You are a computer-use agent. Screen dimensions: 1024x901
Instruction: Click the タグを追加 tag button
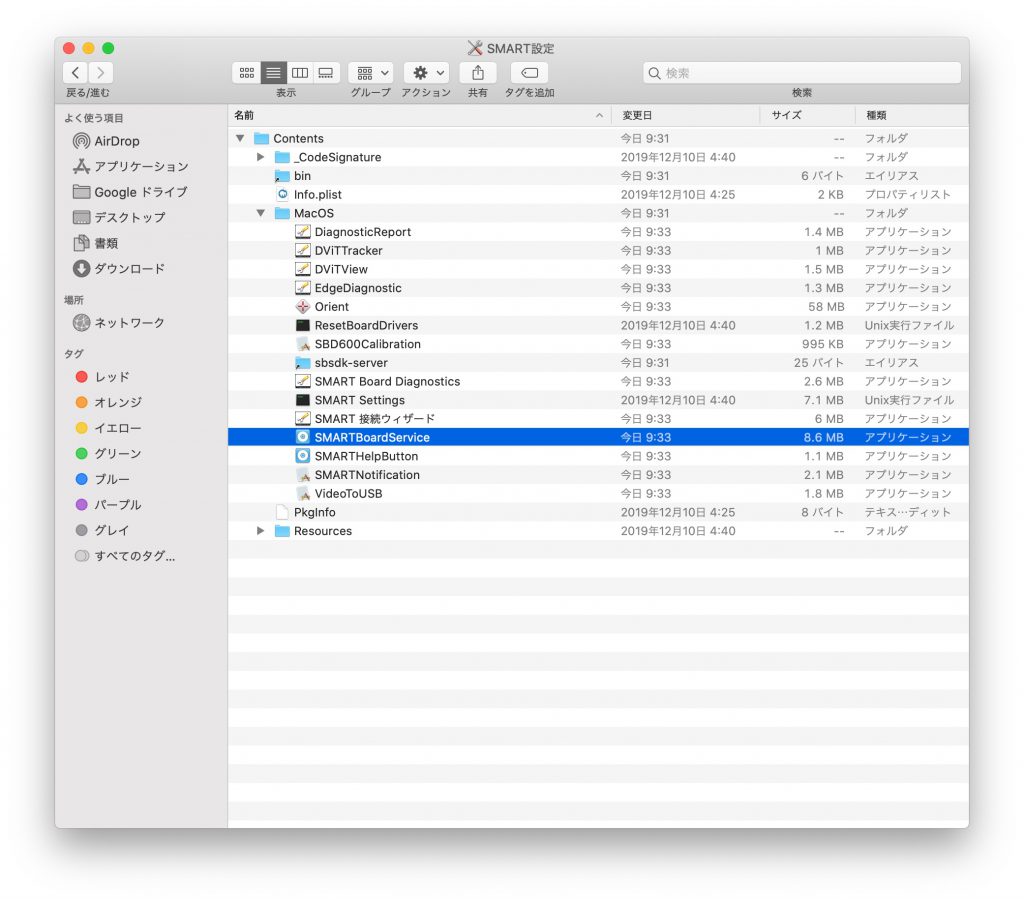pos(529,72)
